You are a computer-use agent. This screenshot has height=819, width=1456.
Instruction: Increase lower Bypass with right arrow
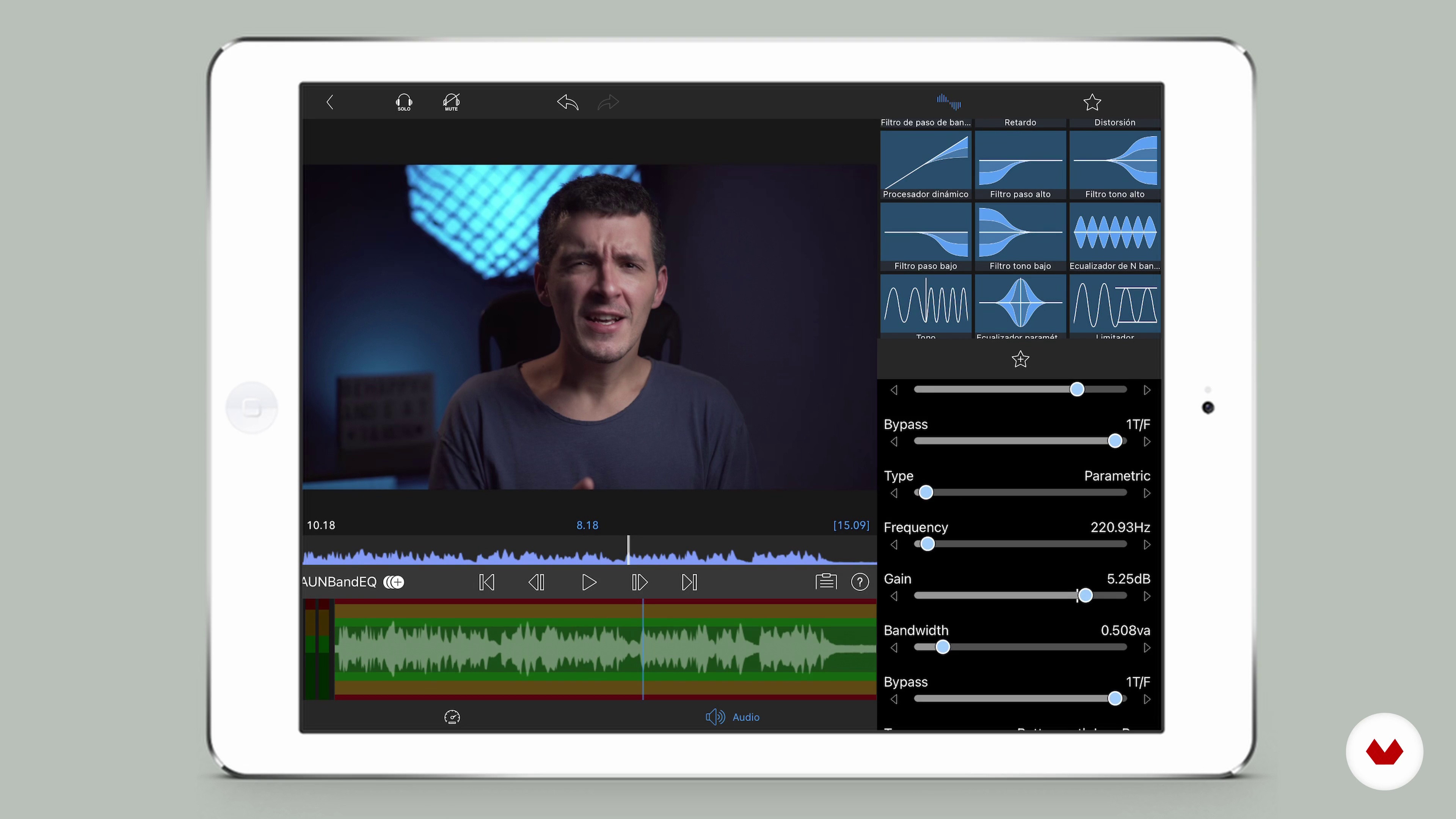[x=1147, y=699]
